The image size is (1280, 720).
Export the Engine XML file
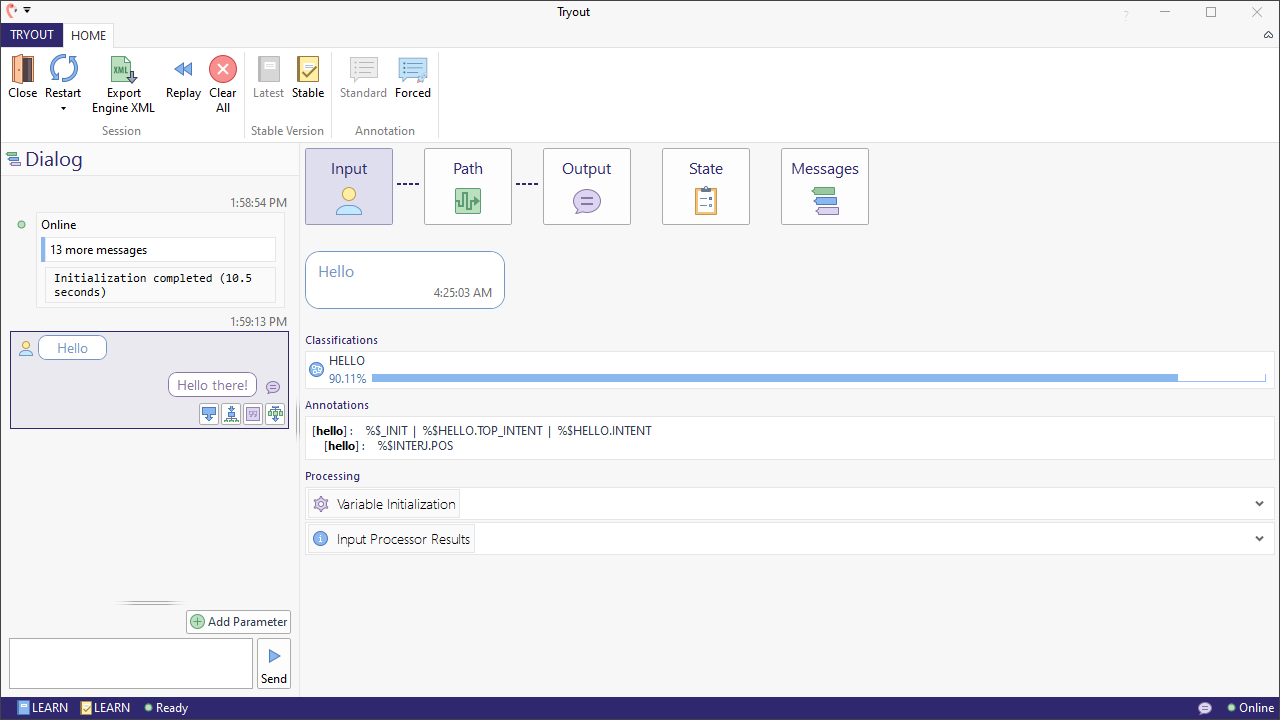point(123,70)
